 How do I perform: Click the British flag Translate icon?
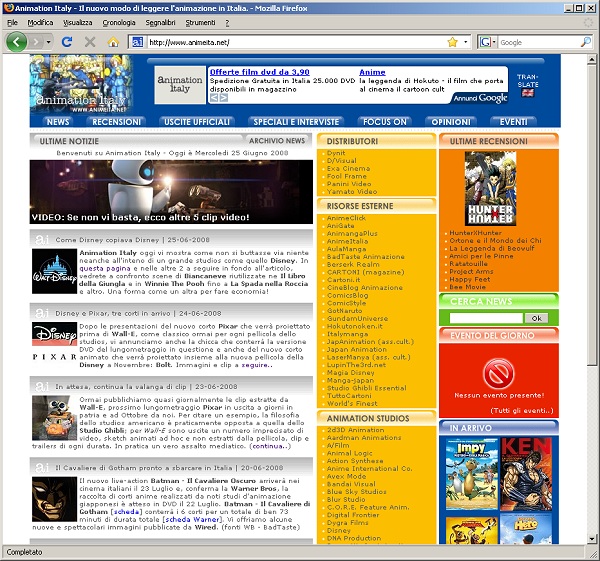coord(528,93)
